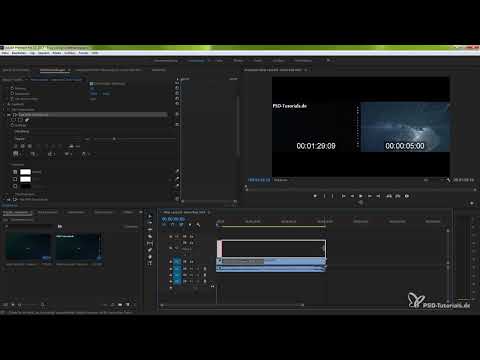Open playback resolution dropdown in Program Monitor
Viewport: 480px width, 360px height.
pos(432,180)
